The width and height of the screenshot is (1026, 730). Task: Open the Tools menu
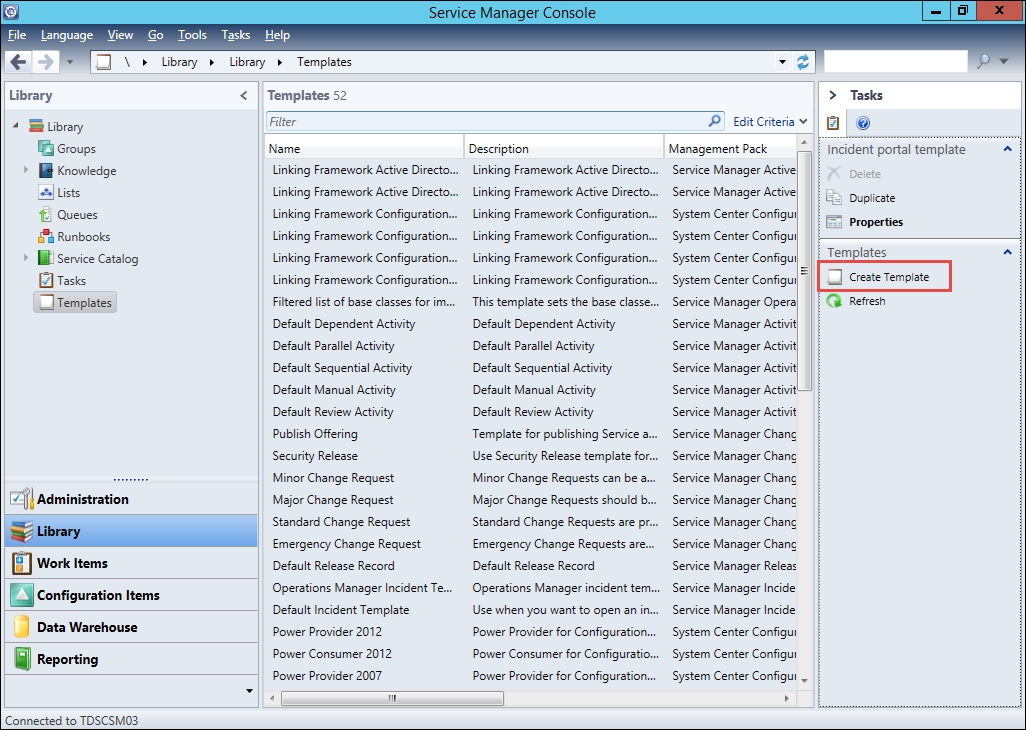[192, 35]
